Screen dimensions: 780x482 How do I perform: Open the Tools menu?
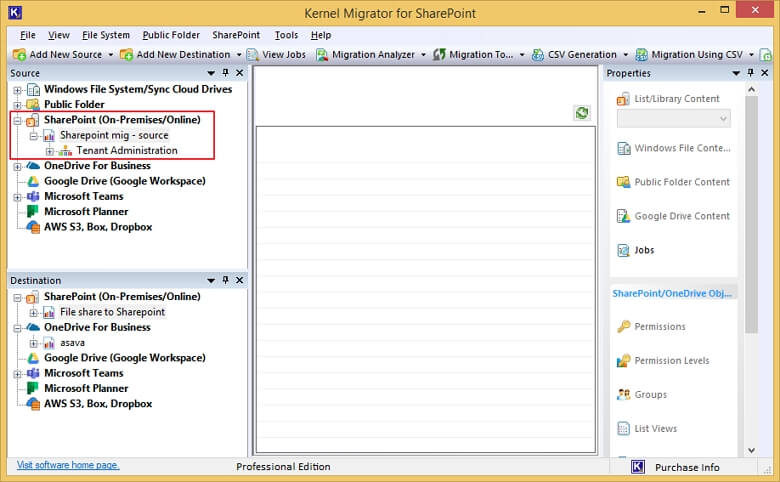point(286,35)
